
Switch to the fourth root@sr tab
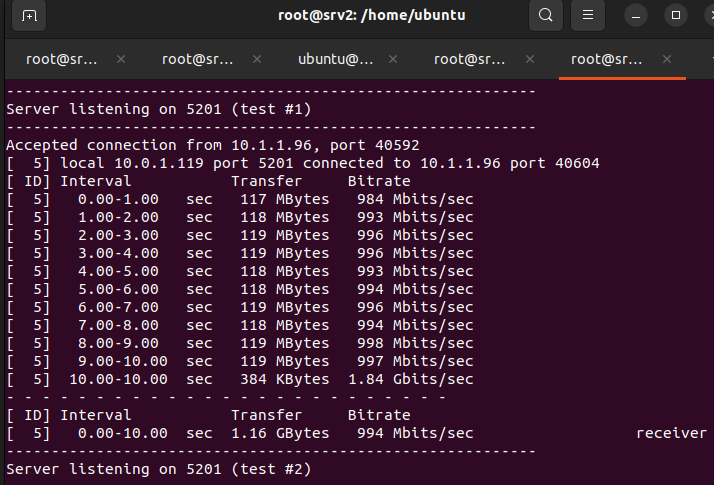click(470, 59)
